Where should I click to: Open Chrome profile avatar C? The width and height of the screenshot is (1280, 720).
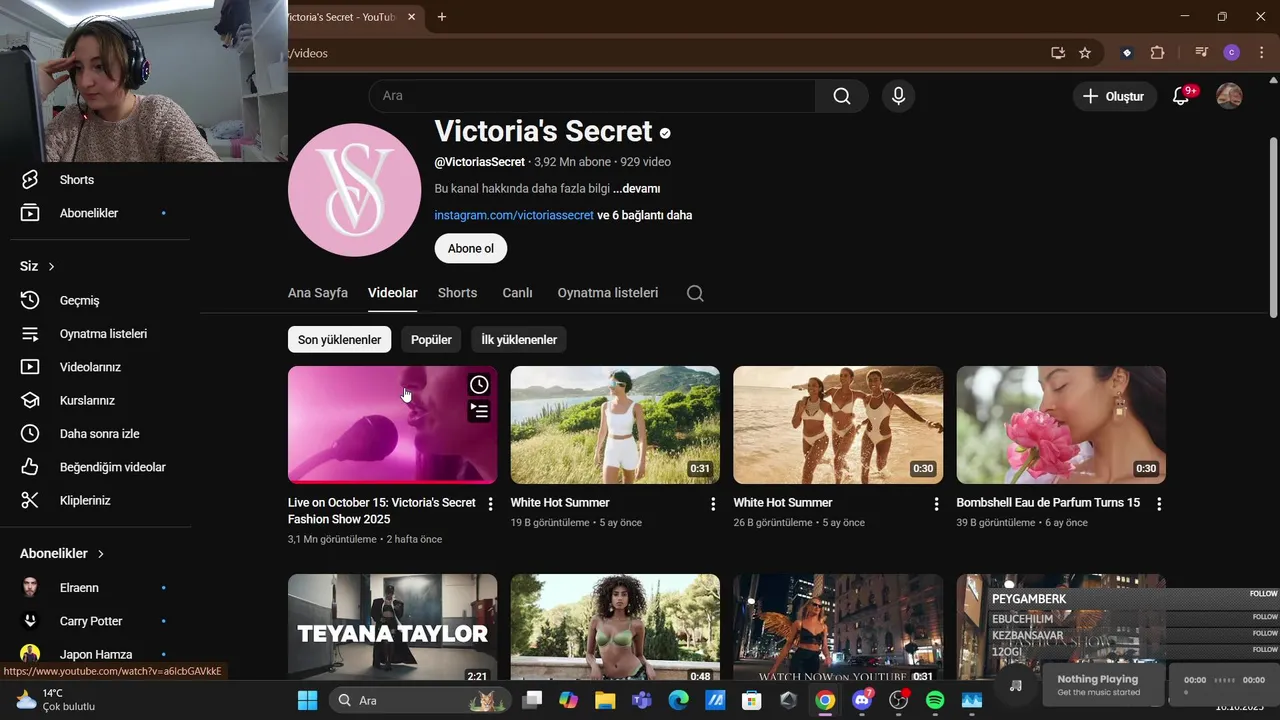pyautogui.click(x=1231, y=53)
